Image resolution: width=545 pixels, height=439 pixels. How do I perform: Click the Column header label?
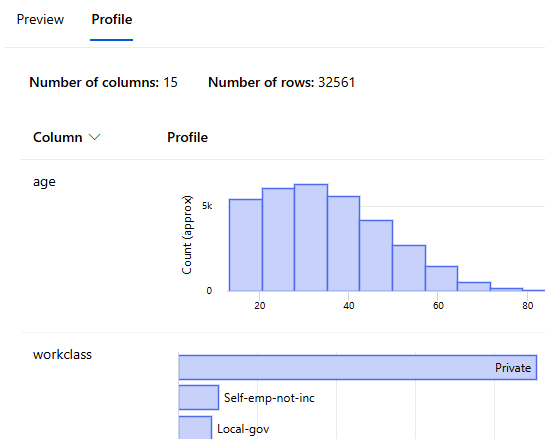(58, 137)
